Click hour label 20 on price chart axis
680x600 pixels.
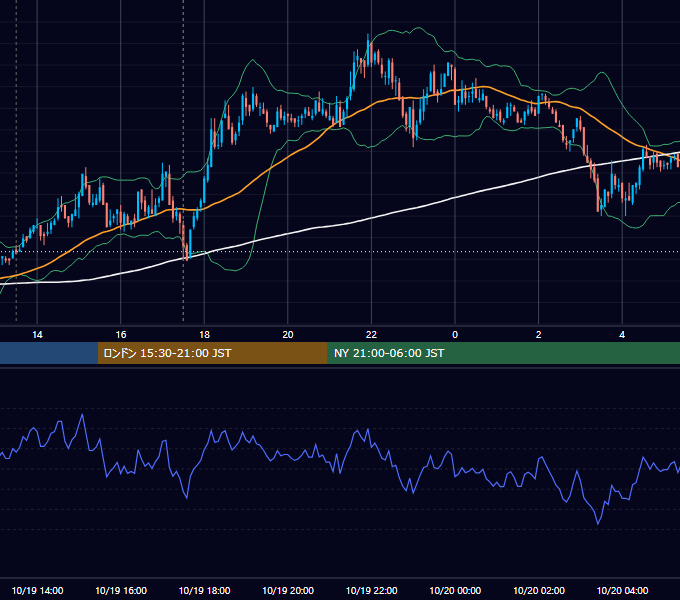[x=288, y=335]
